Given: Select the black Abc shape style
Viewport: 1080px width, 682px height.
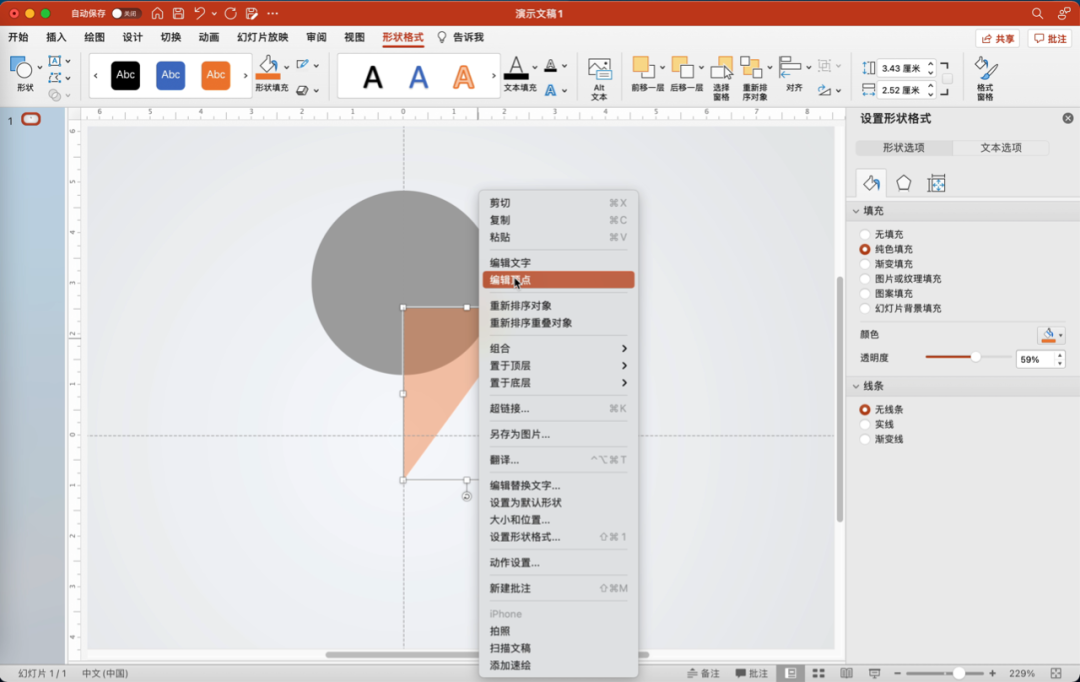Looking at the screenshot, I should [x=125, y=75].
